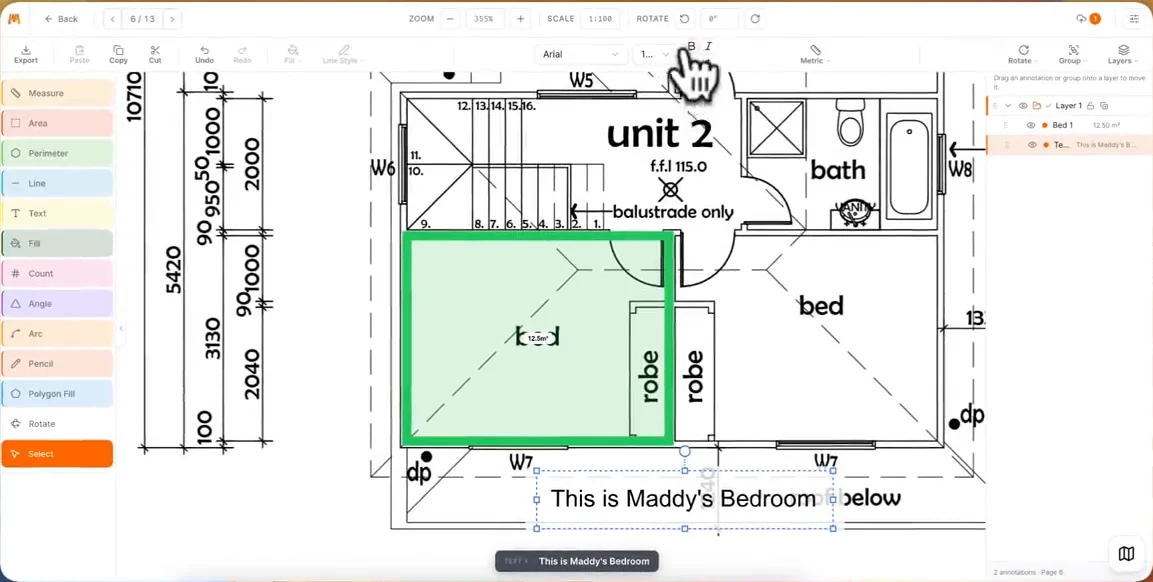
Task: Open the Layers dropdown
Action: pyautogui.click(x=1123, y=54)
